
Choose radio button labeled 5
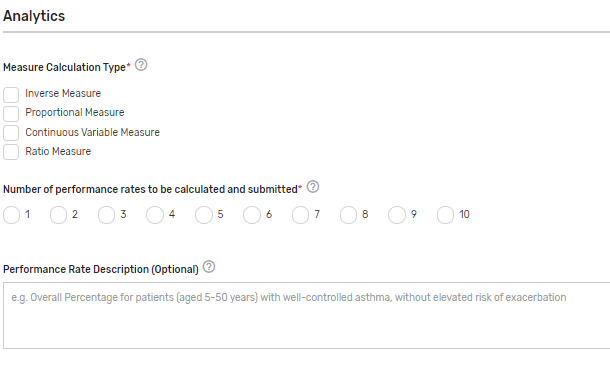(203, 215)
